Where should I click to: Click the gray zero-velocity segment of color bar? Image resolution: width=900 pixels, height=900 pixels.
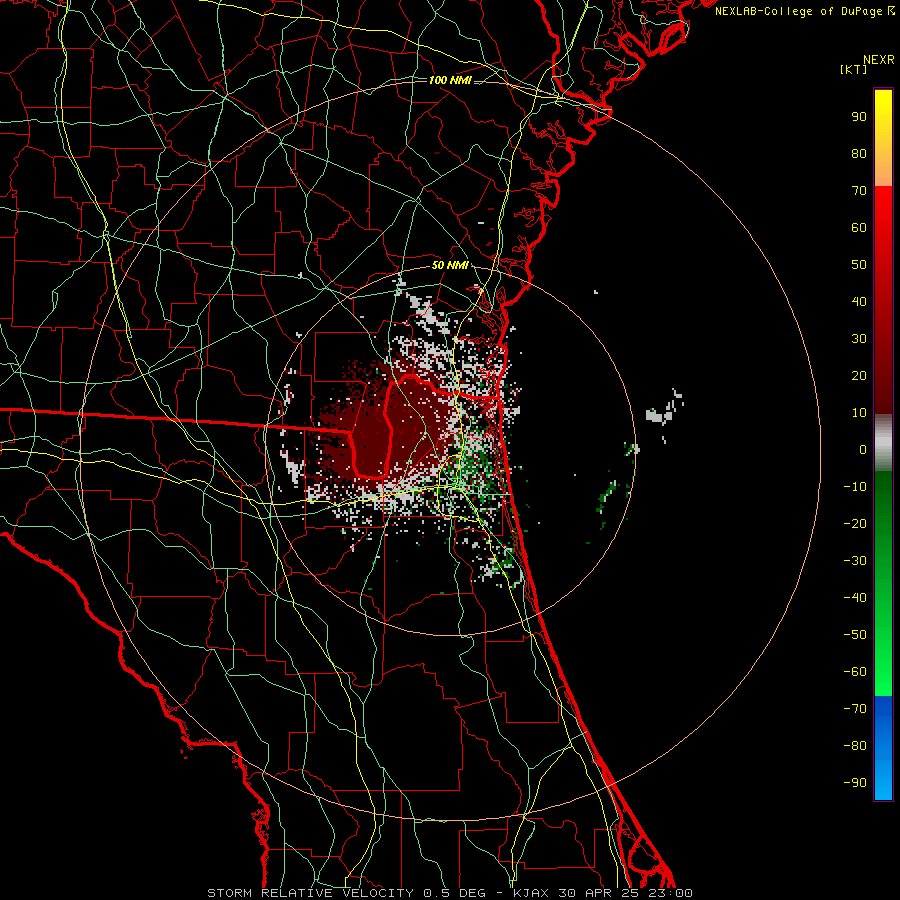click(x=883, y=443)
